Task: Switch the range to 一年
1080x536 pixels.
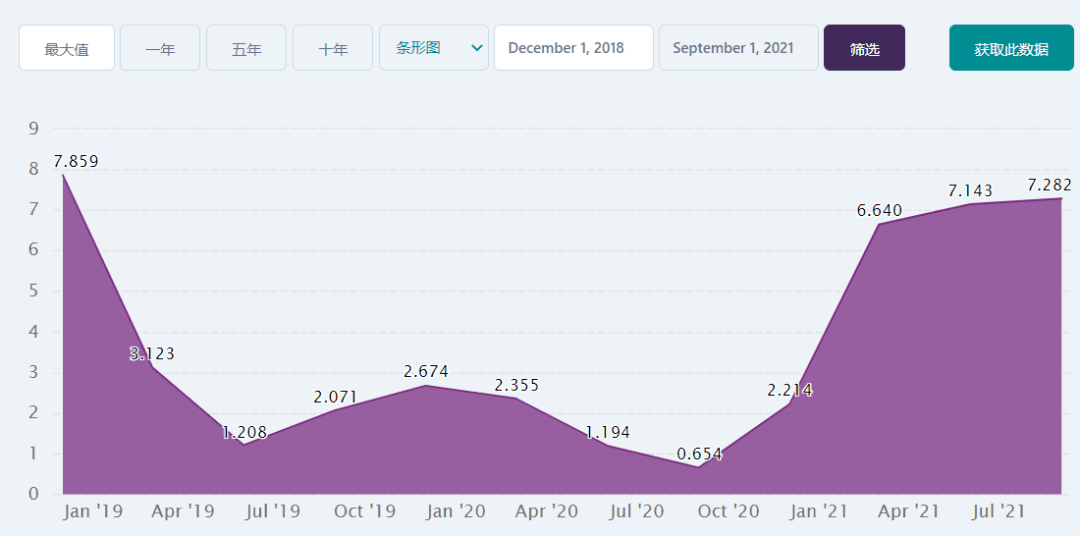Action: click(160, 48)
